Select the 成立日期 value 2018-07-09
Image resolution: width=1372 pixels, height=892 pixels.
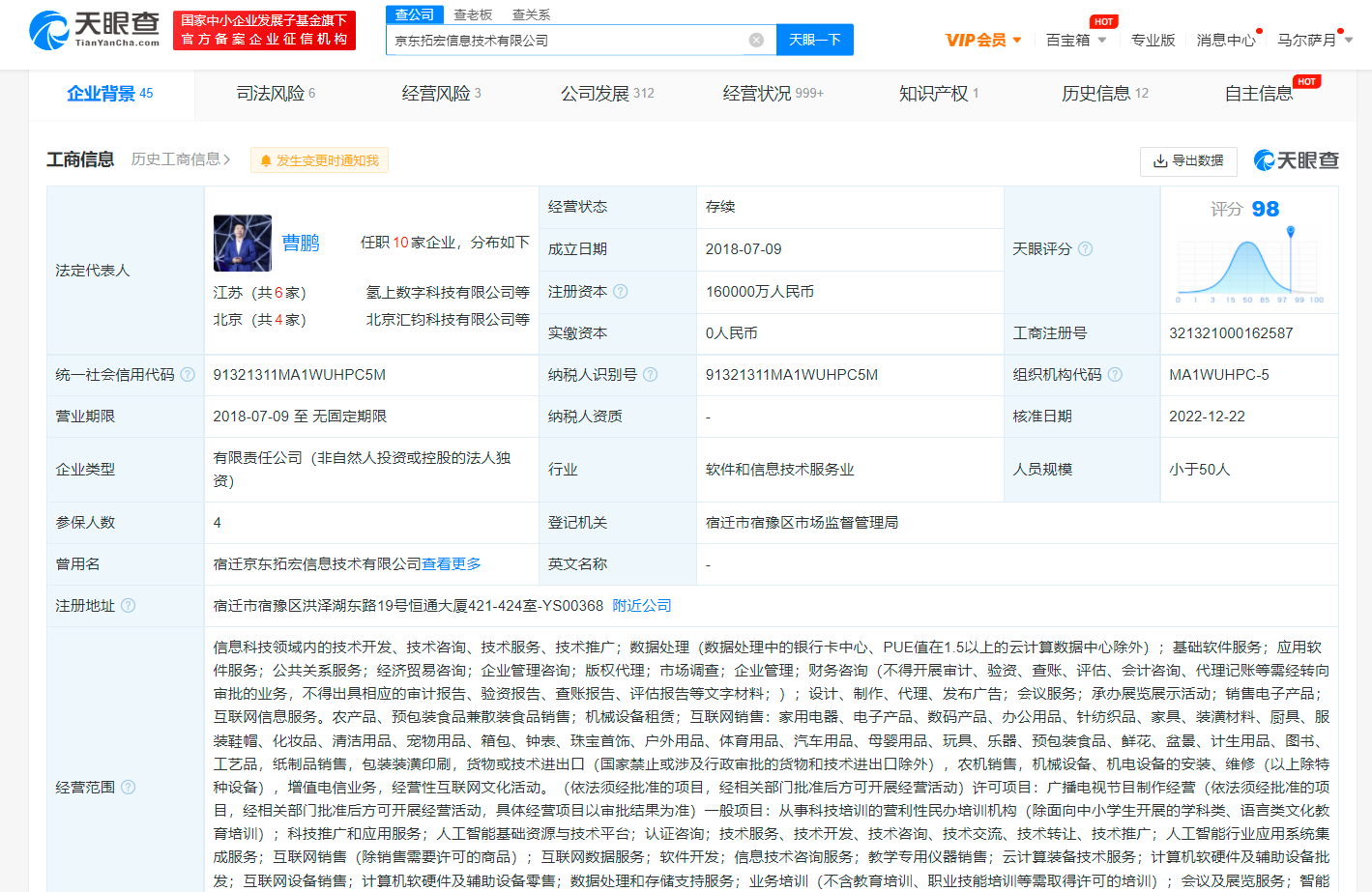[x=744, y=248]
